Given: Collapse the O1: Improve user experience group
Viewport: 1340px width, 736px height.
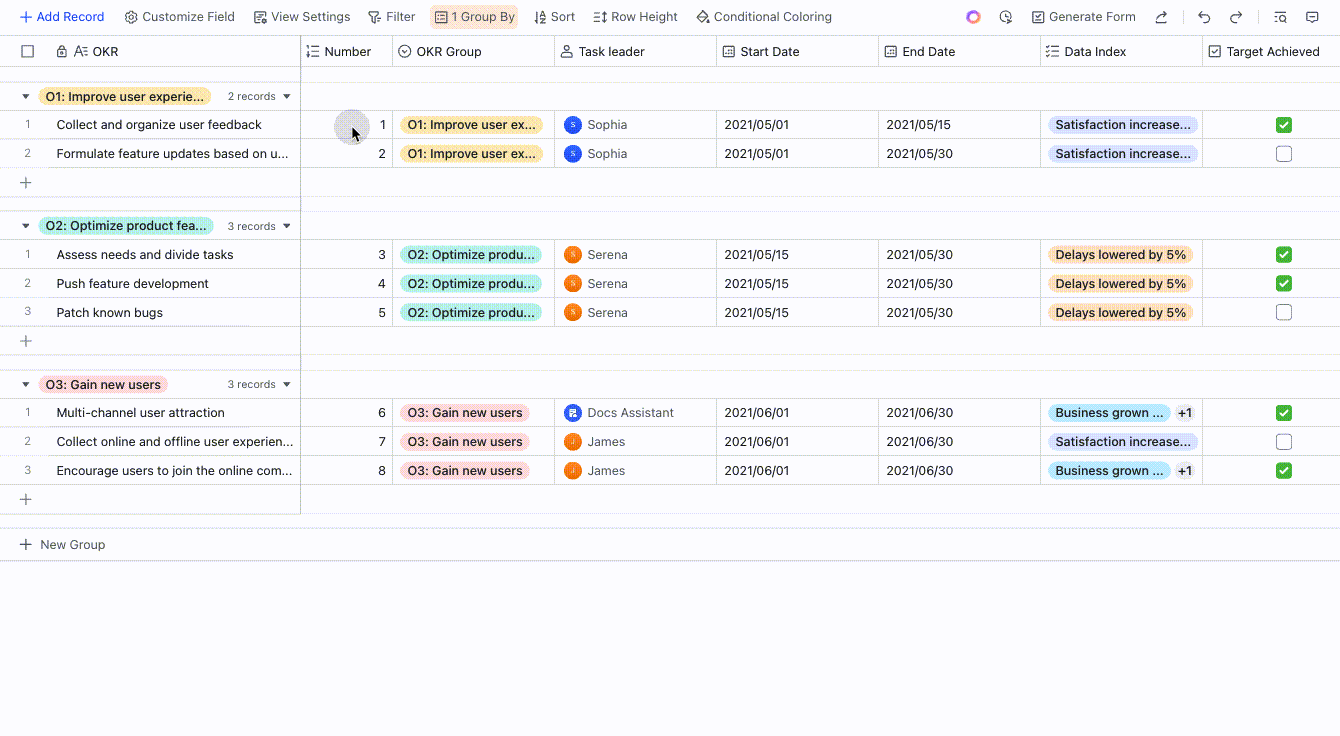Looking at the screenshot, I should pos(26,97).
